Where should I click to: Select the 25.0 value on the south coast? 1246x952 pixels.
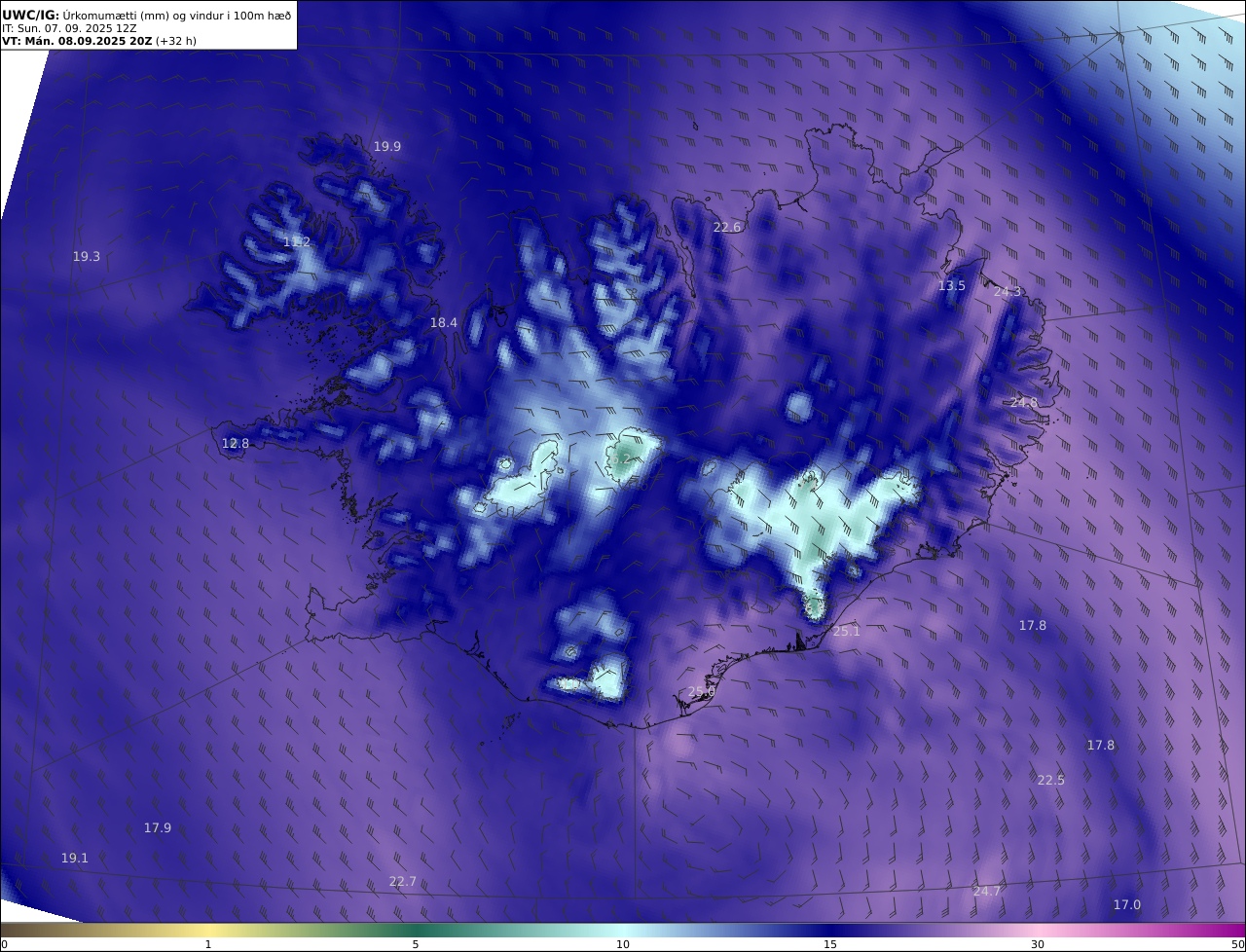click(702, 691)
